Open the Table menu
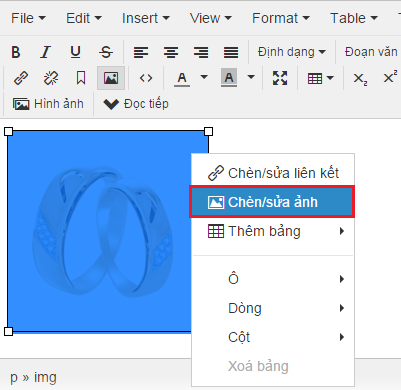The image size is (401, 390). (354, 18)
